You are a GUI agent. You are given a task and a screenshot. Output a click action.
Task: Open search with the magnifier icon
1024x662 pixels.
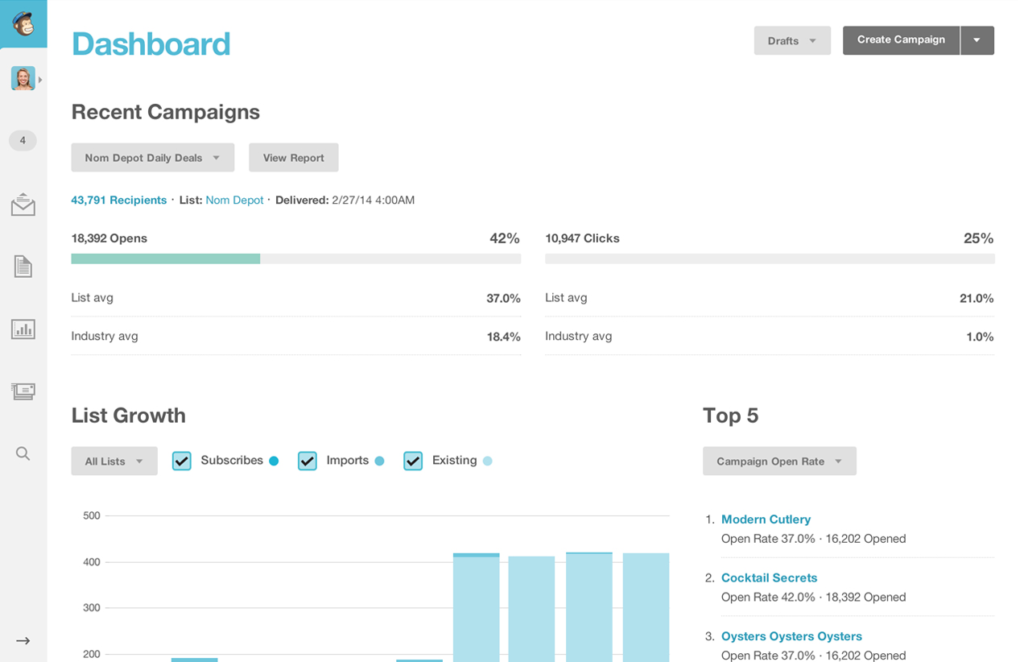coord(22,453)
